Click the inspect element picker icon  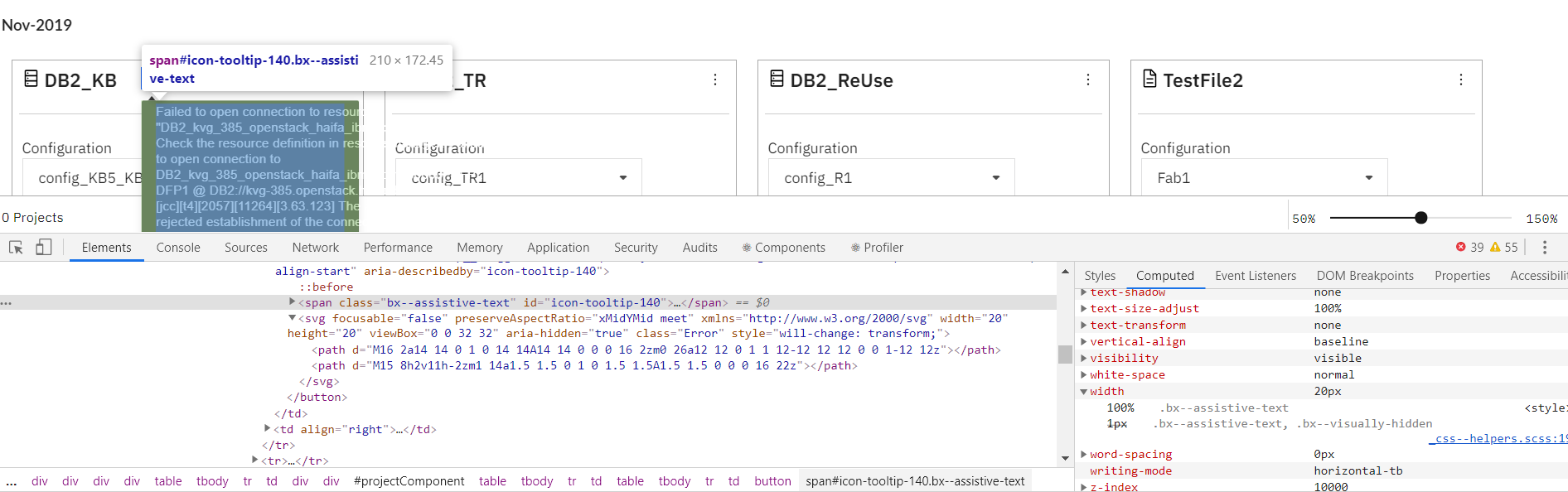pyautogui.click(x=16, y=247)
